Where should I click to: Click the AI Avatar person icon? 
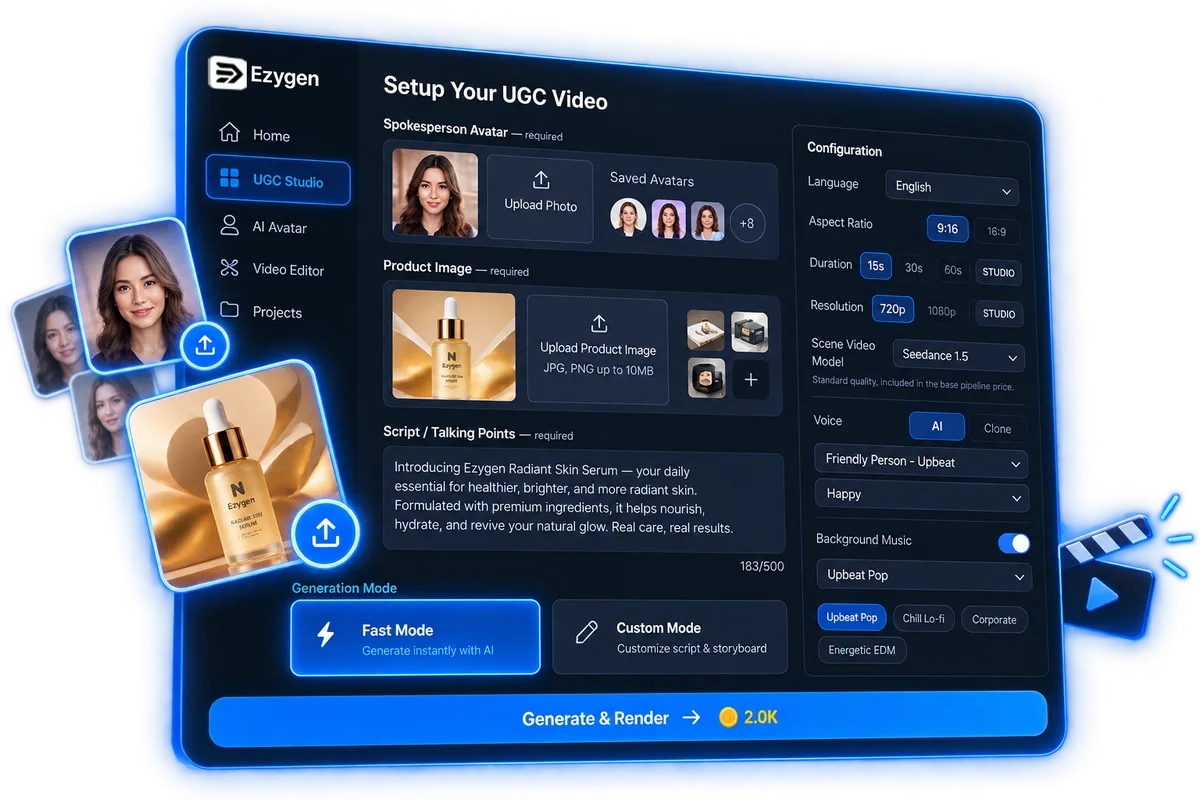point(230,225)
